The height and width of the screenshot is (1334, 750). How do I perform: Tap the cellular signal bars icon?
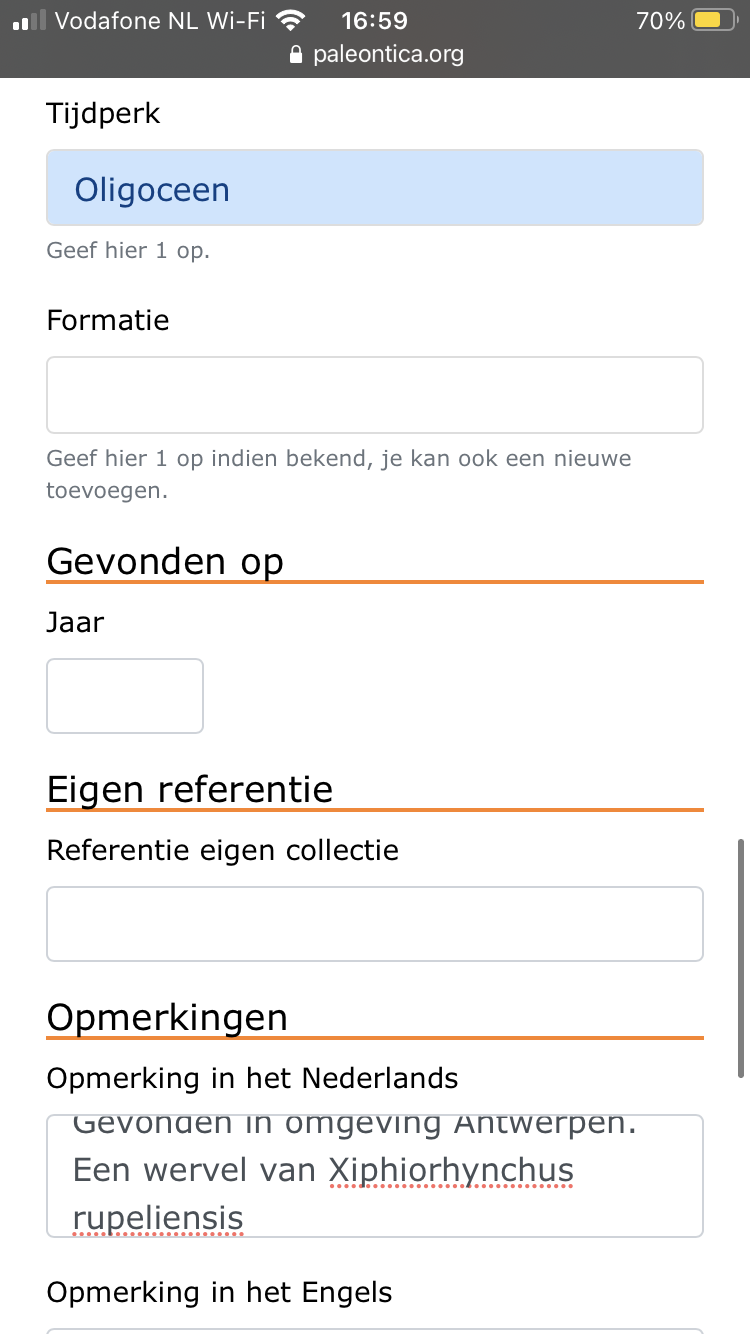[30, 20]
